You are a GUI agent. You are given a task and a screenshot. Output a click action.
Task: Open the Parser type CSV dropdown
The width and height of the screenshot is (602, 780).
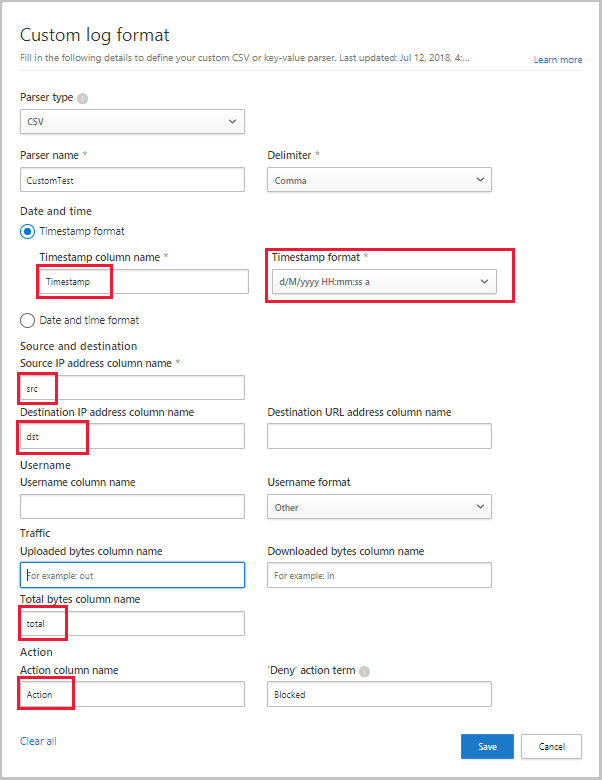tap(132, 122)
